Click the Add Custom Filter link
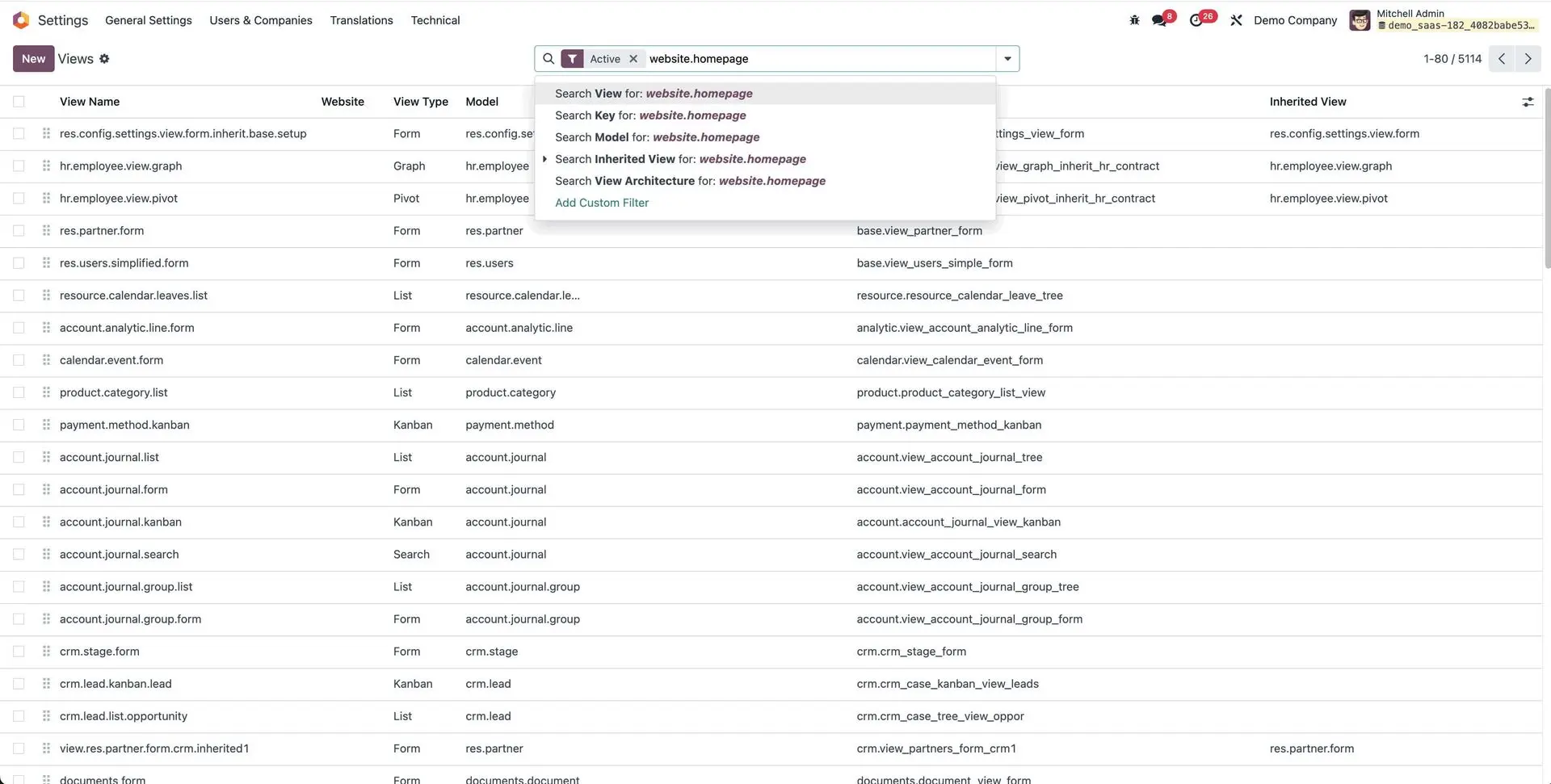Screen dimensions: 1551x784 coord(602,203)
